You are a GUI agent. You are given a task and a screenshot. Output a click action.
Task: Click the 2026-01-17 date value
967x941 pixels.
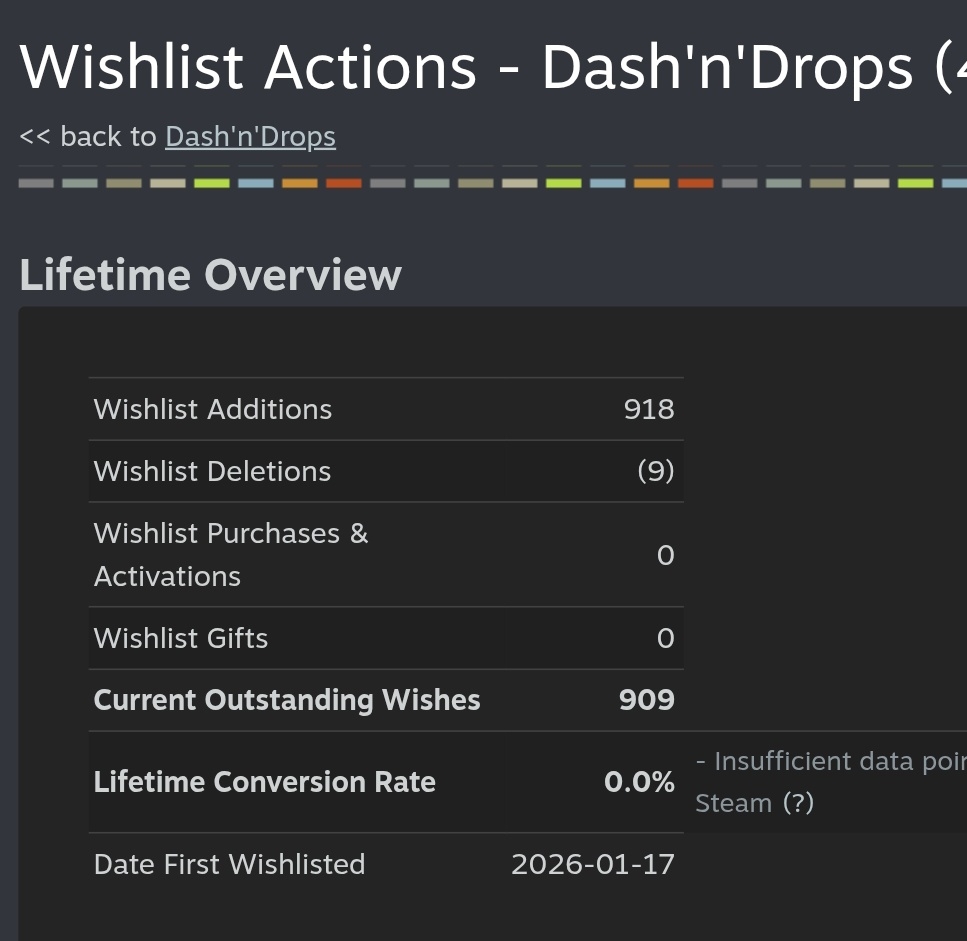click(x=593, y=865)
